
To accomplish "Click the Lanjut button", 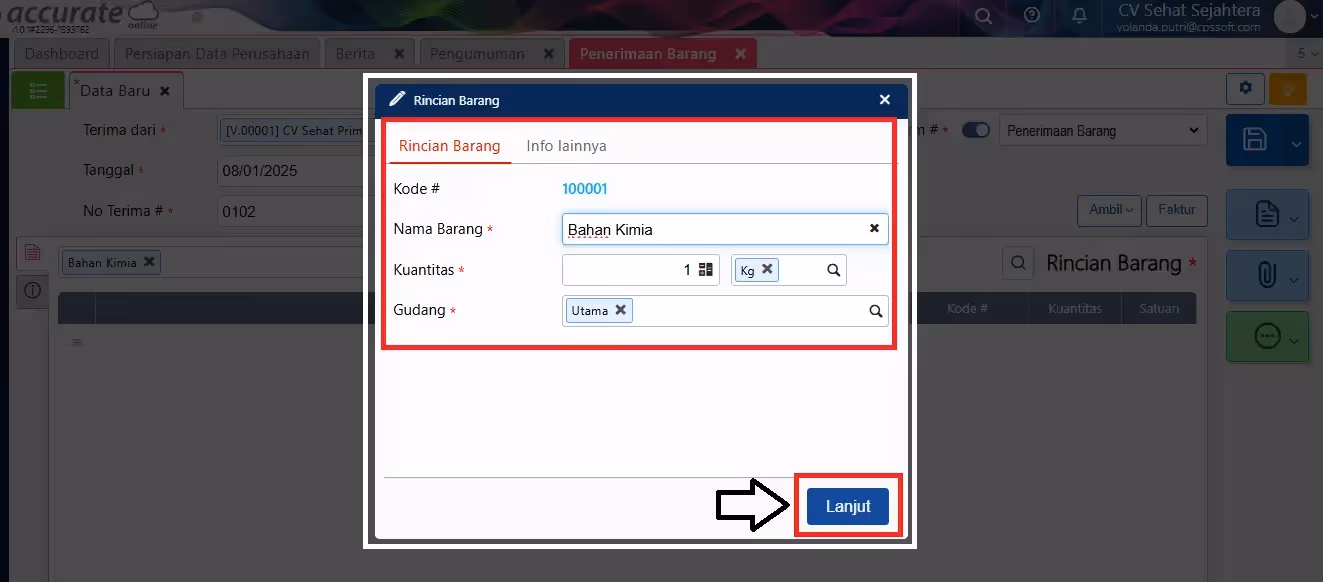I will pyautogui.click(x=848, y=506).
